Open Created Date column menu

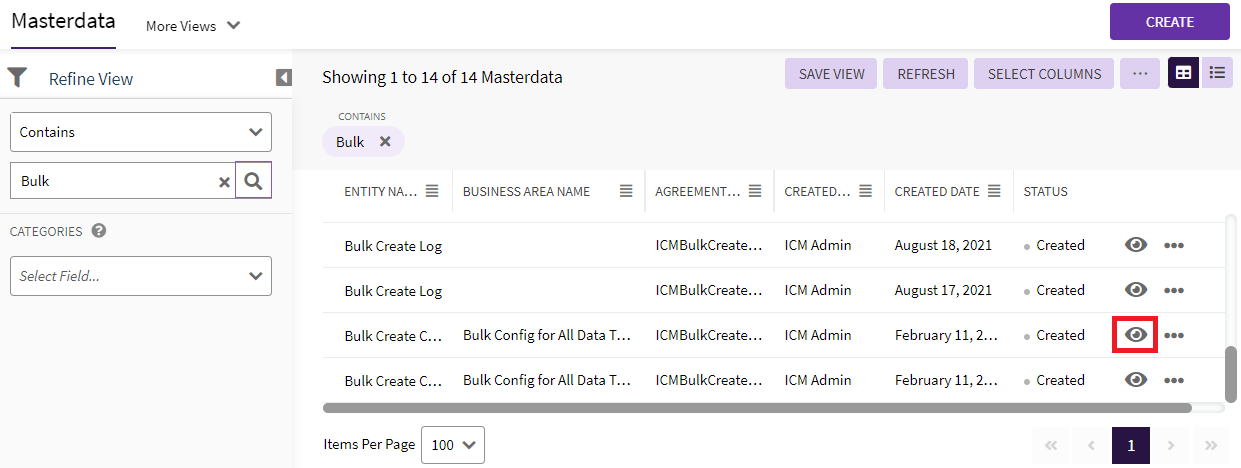click(x=994, y=191)
